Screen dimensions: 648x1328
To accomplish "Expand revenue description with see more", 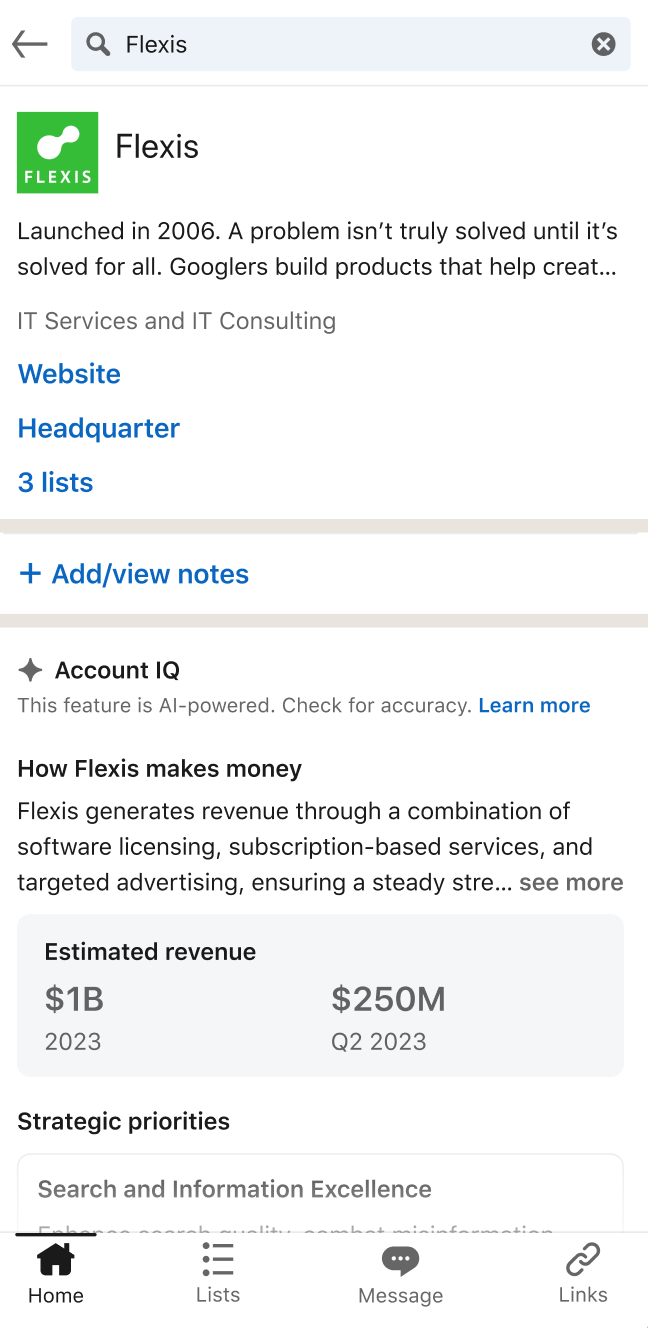I will [x=571, y=883].
